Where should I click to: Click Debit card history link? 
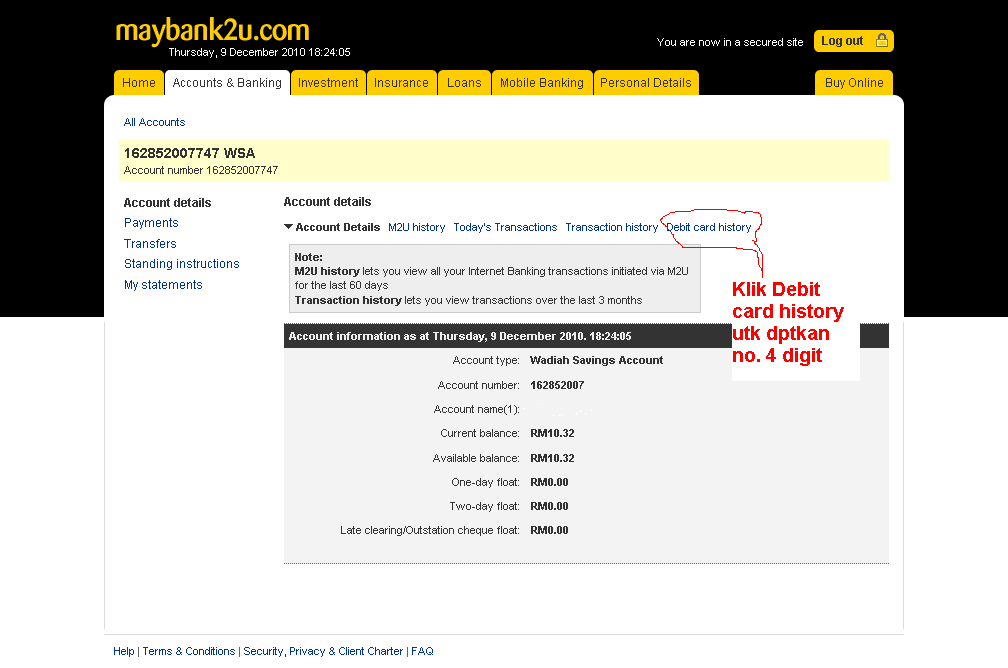708,227
